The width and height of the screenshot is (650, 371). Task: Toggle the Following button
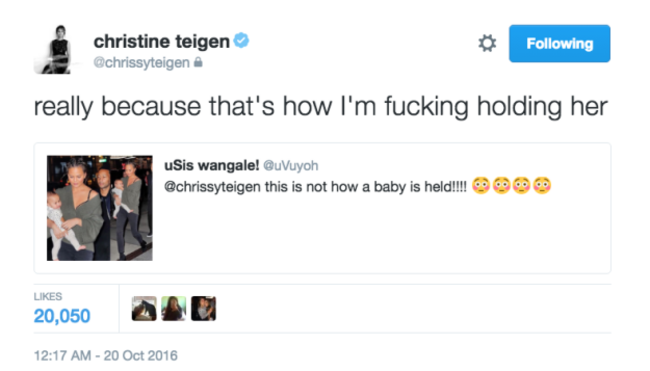[559, 44]
